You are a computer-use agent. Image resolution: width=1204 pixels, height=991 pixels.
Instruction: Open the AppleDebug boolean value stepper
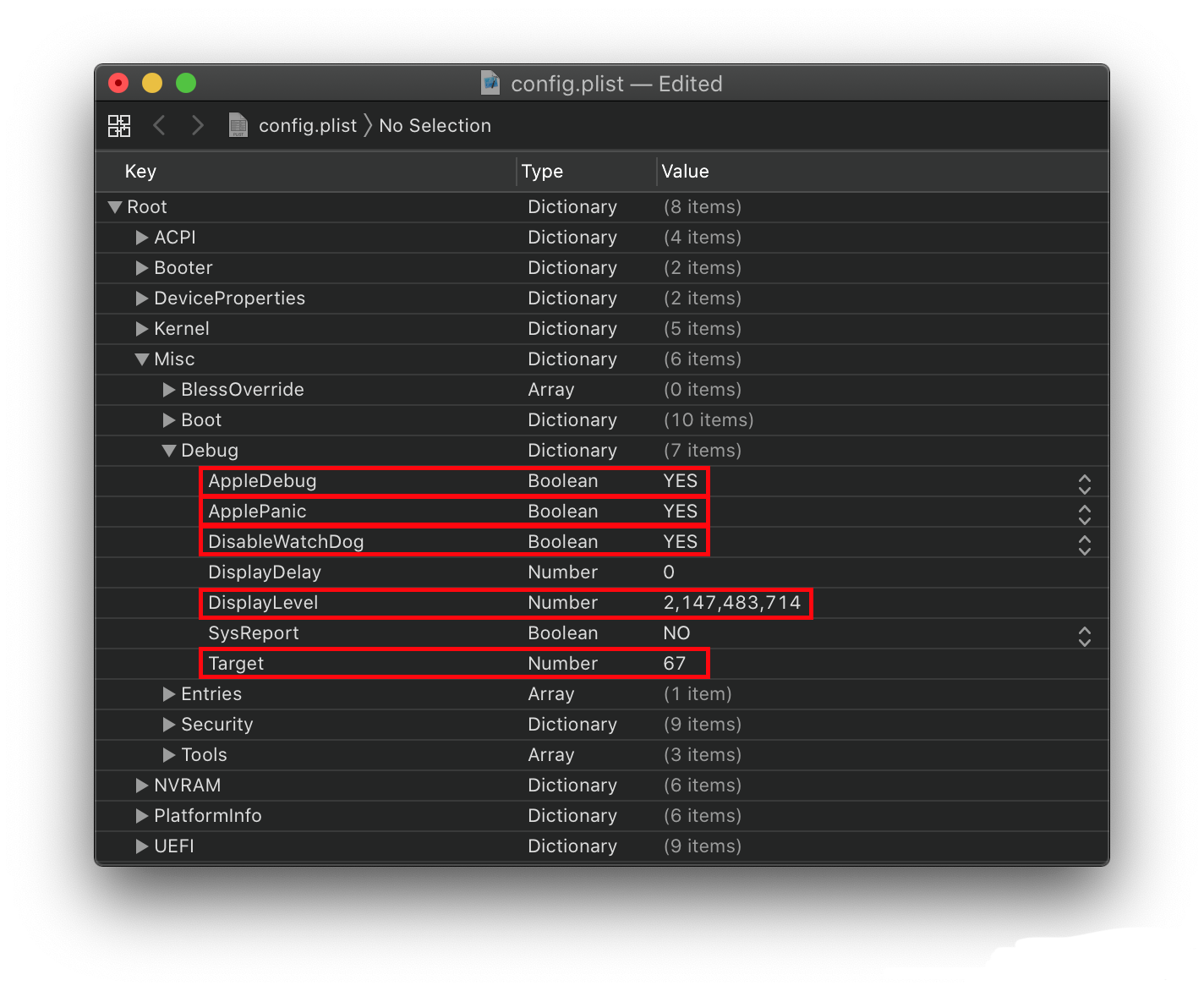coord(1084,484)
